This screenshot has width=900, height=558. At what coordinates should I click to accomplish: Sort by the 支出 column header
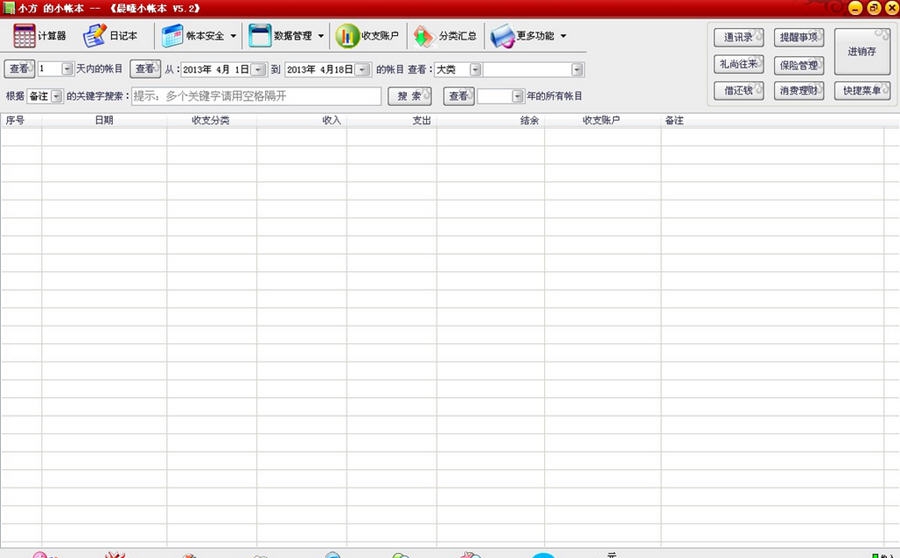tap(391, 121)
